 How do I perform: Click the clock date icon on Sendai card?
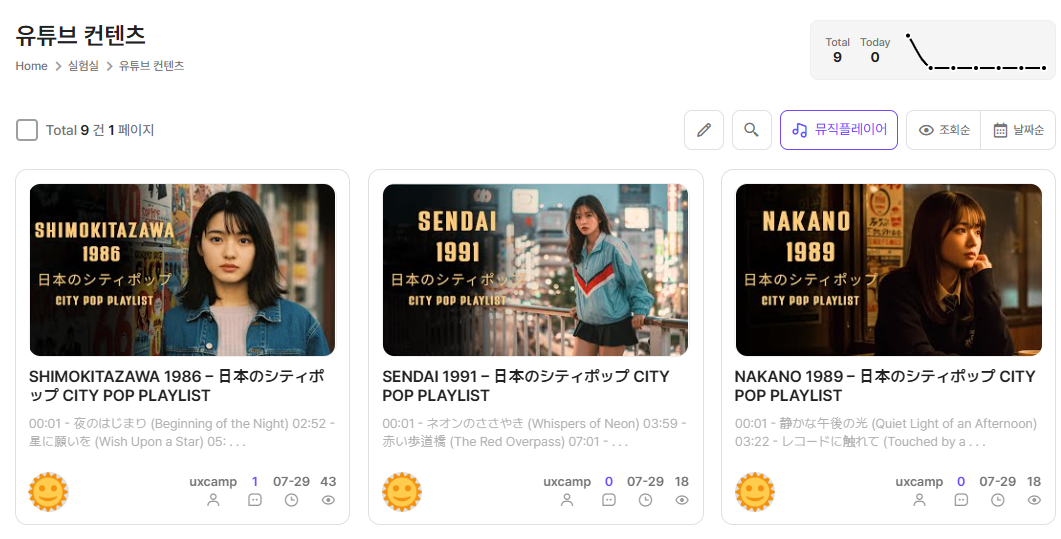click(x=646, y=500)
